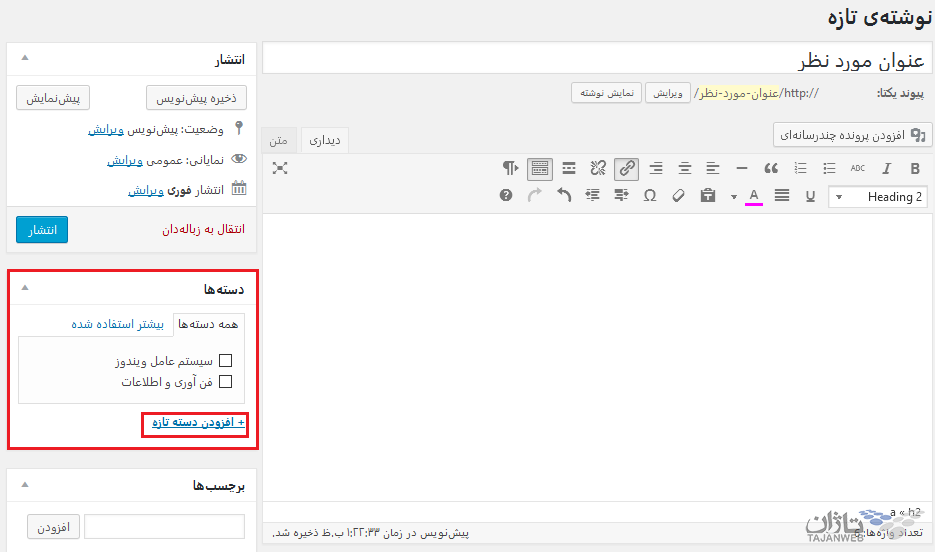935x552 pixels.
Task: Open the Heading 2 format dropdown
Action: click(878, 197)
